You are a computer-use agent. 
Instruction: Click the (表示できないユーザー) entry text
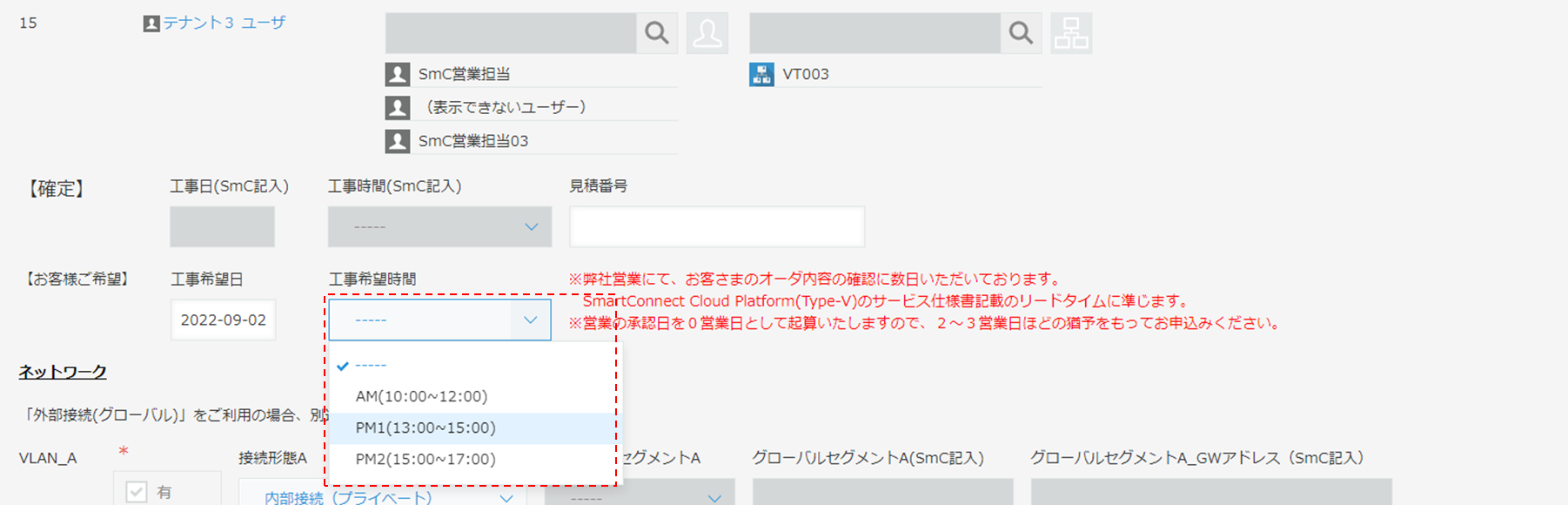(506, 107)
